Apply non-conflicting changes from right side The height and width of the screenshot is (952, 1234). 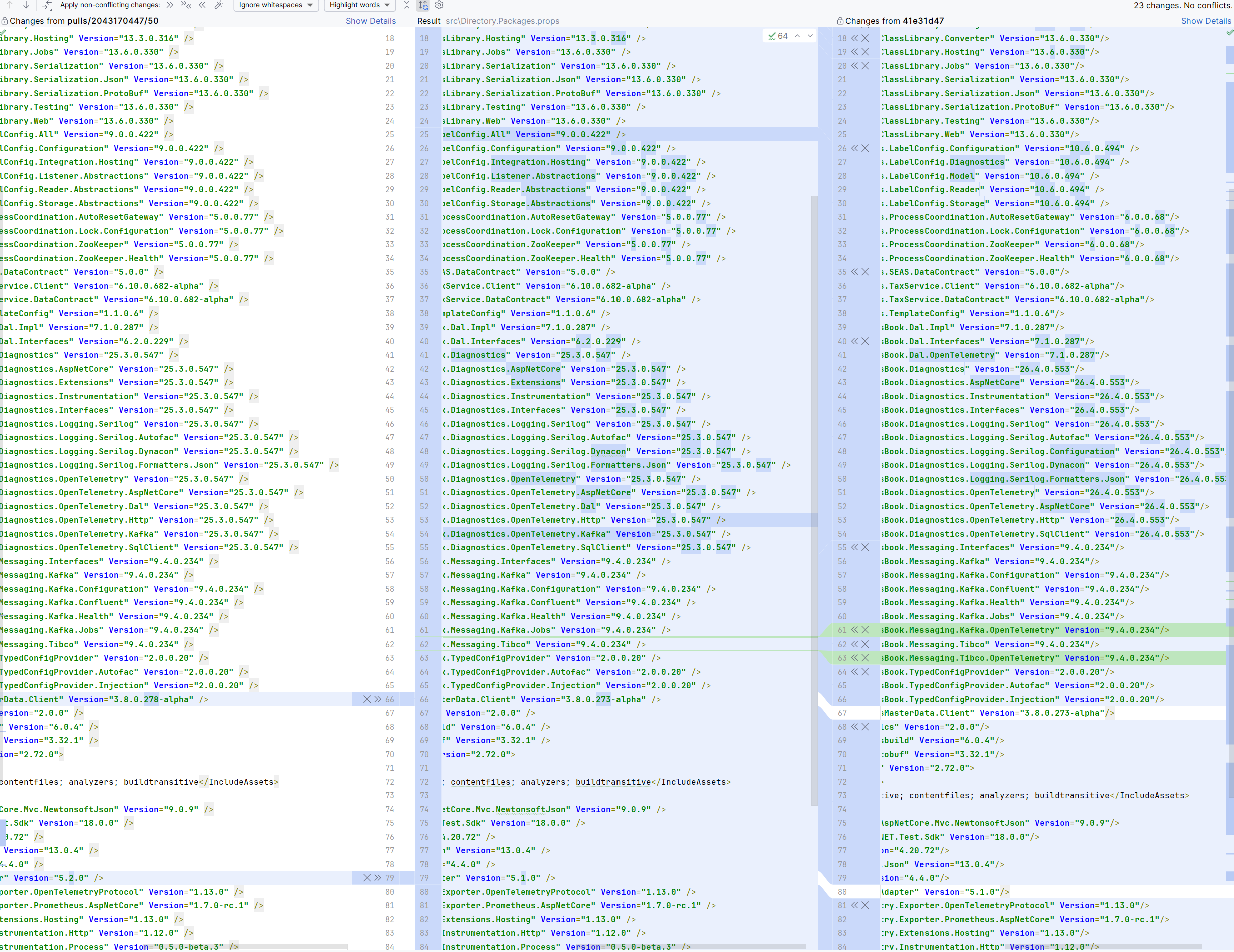coord(202,5)
